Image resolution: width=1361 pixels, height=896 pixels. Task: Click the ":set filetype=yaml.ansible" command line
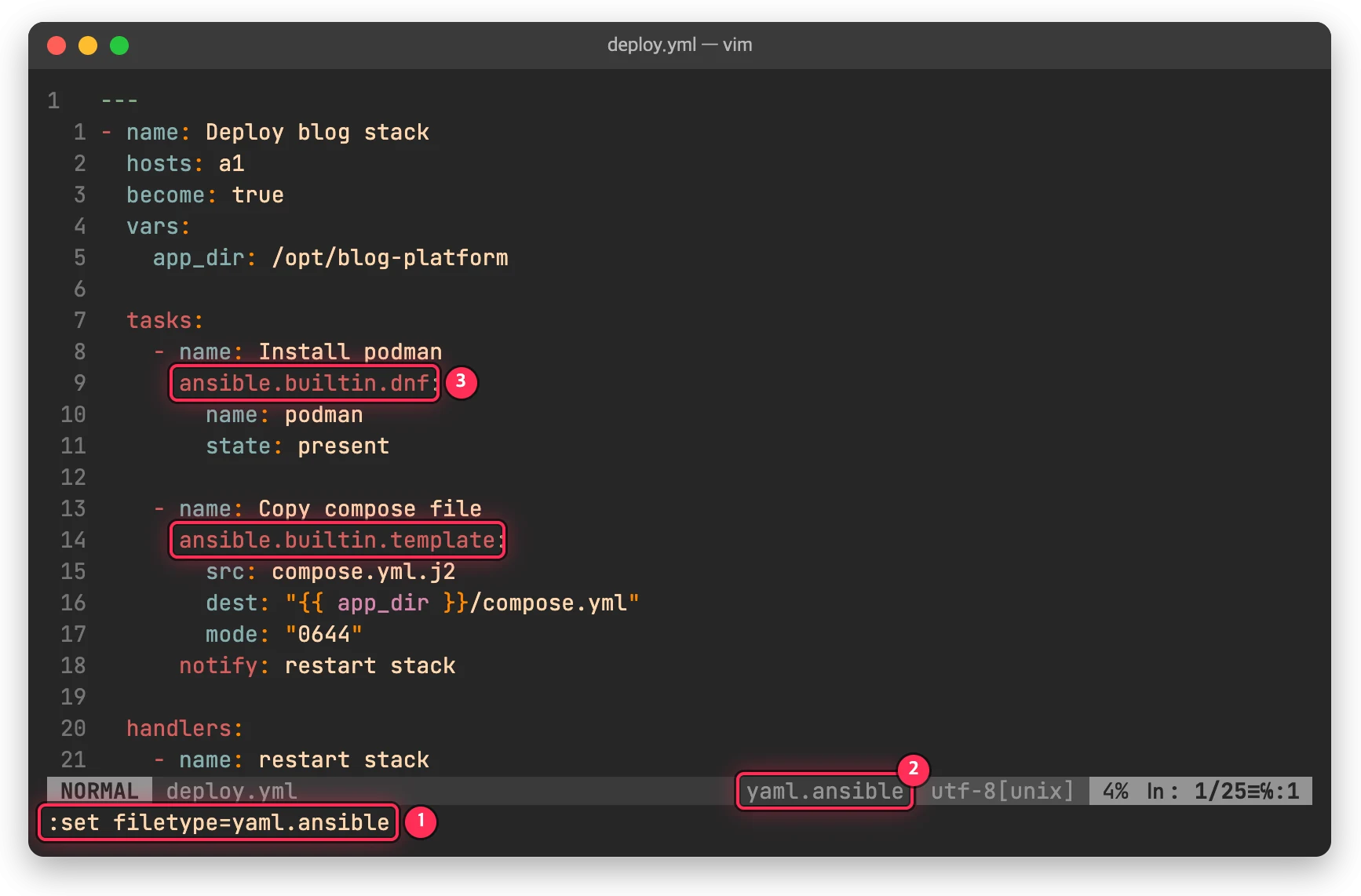coord(219,822)
